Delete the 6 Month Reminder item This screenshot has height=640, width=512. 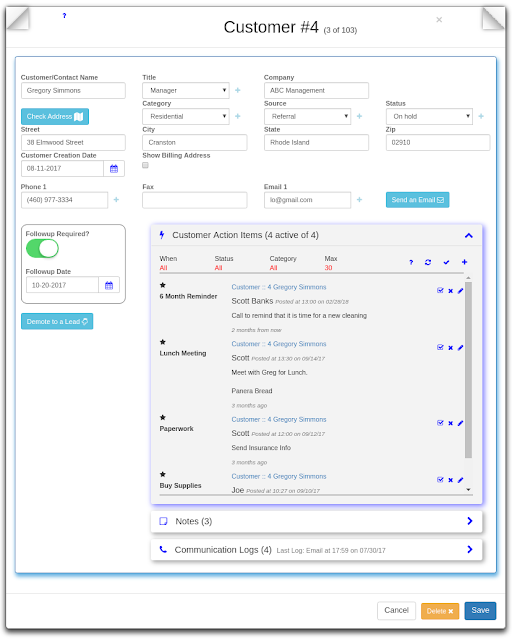[451, 291]
